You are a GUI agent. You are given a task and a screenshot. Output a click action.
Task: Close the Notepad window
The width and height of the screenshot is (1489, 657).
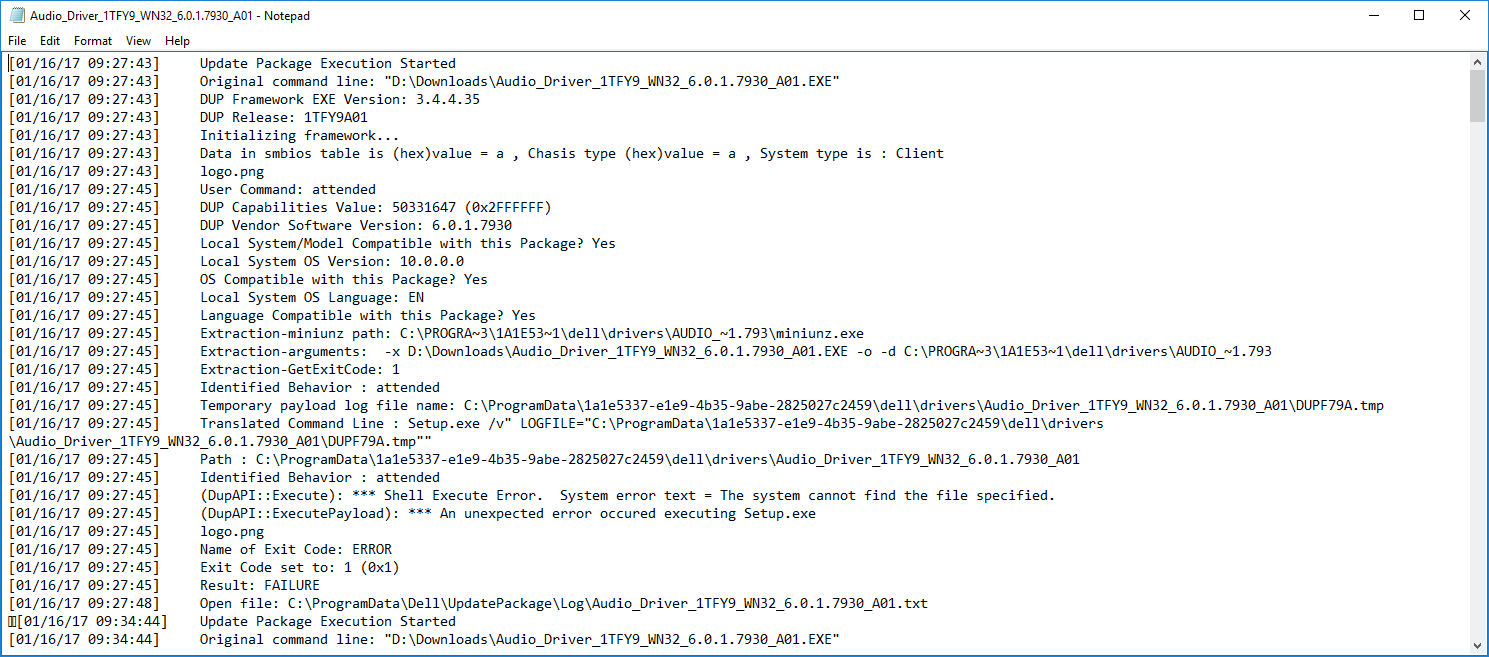point(1465,16)
